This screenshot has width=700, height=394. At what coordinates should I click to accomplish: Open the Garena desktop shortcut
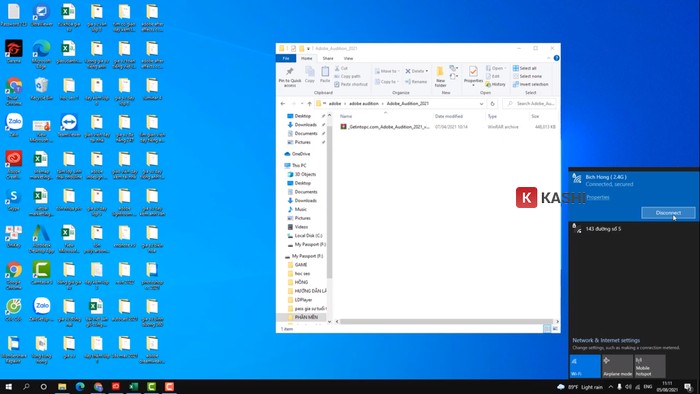pos(14,52)
